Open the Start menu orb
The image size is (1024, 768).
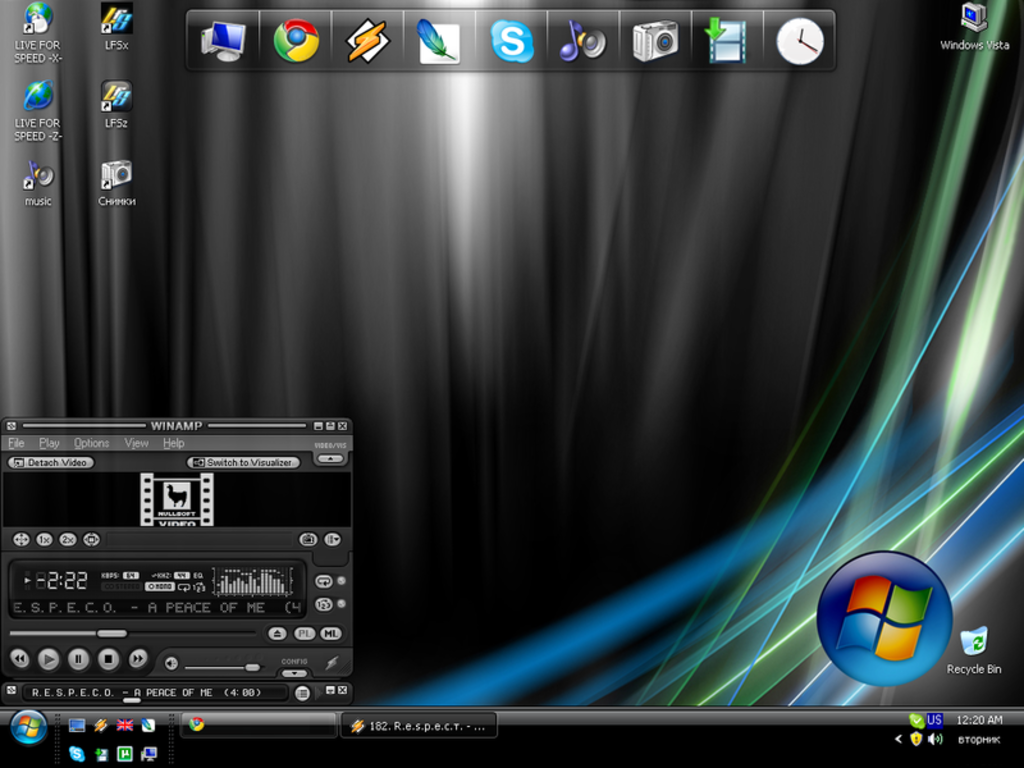point(27,727)
